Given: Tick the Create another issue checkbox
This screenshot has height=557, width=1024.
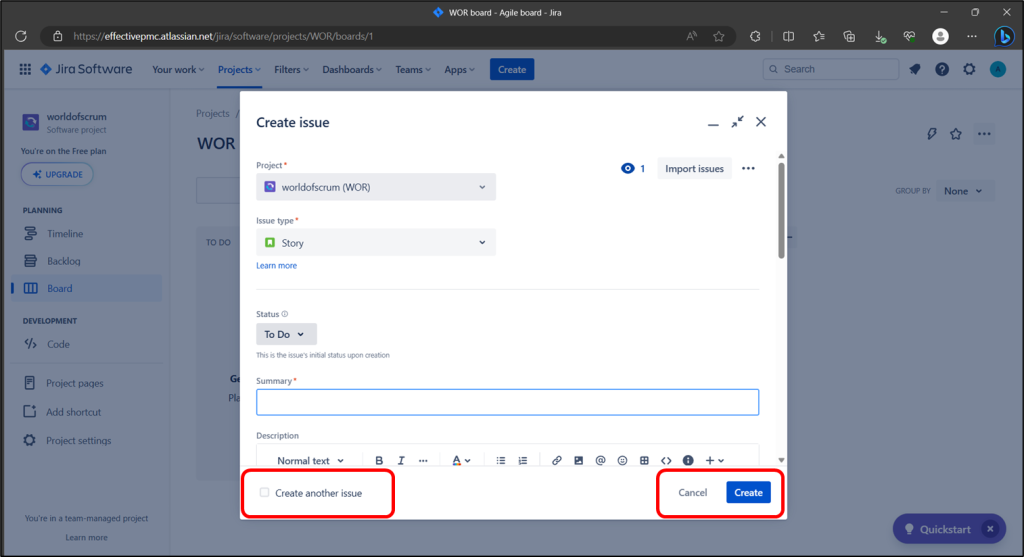Looking at the screenshot, I should click(264, 492).
